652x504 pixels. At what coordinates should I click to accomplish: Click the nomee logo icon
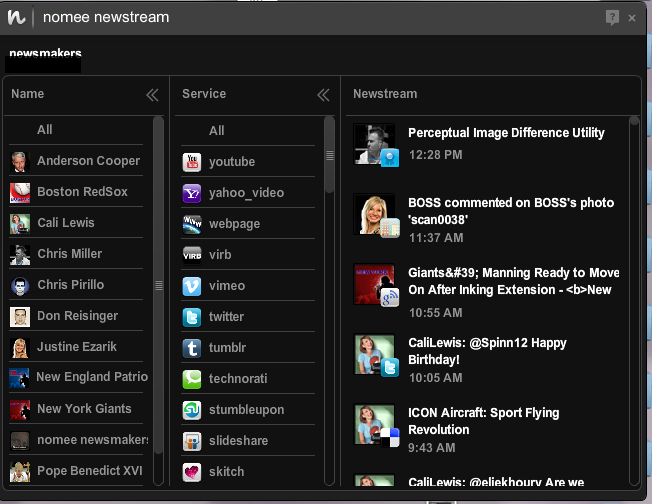tap(17, 18)
